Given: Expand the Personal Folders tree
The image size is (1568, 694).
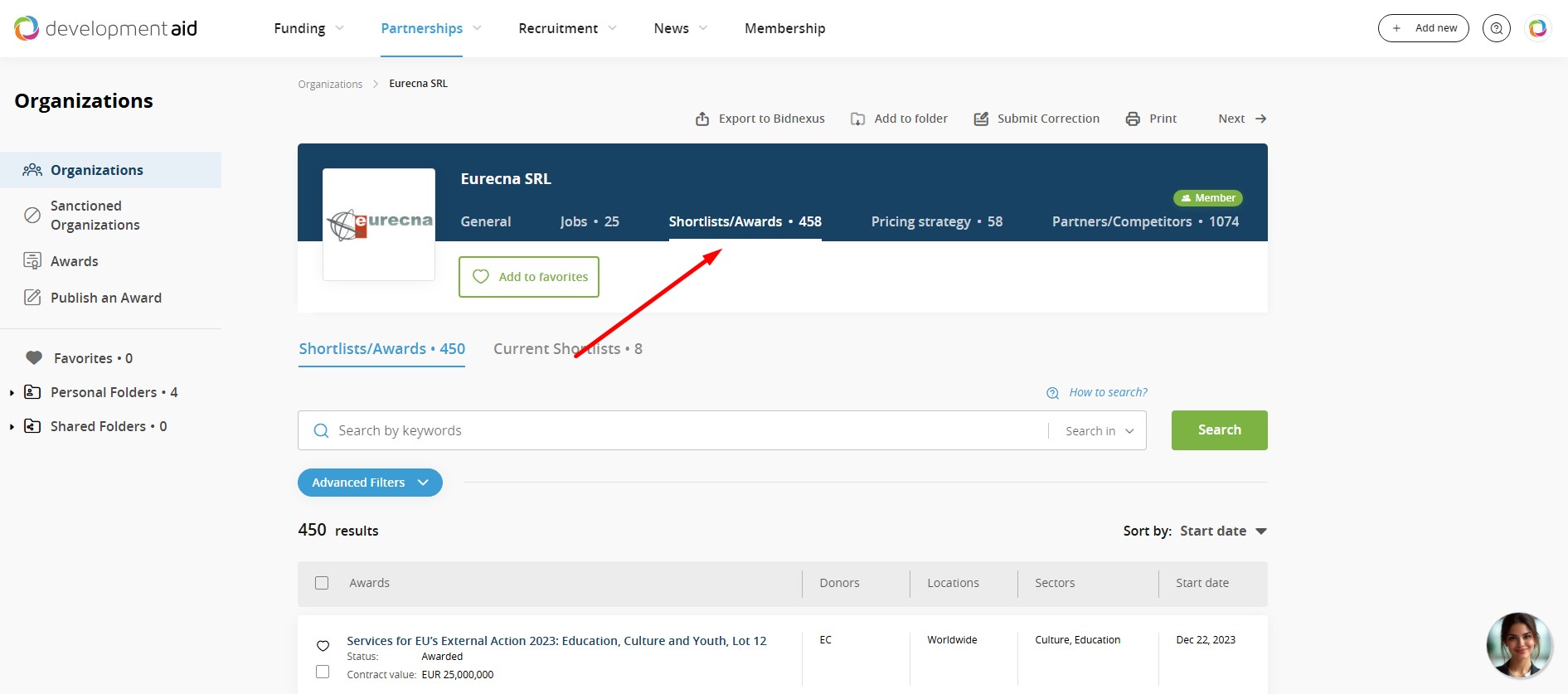Looking at the screenshot, I should [12, 393].
